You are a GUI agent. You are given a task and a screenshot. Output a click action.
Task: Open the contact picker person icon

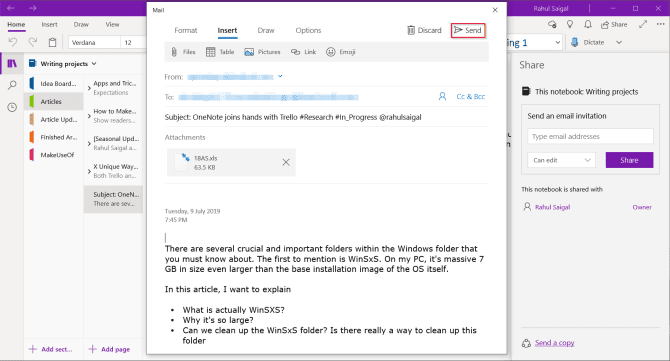442,97
